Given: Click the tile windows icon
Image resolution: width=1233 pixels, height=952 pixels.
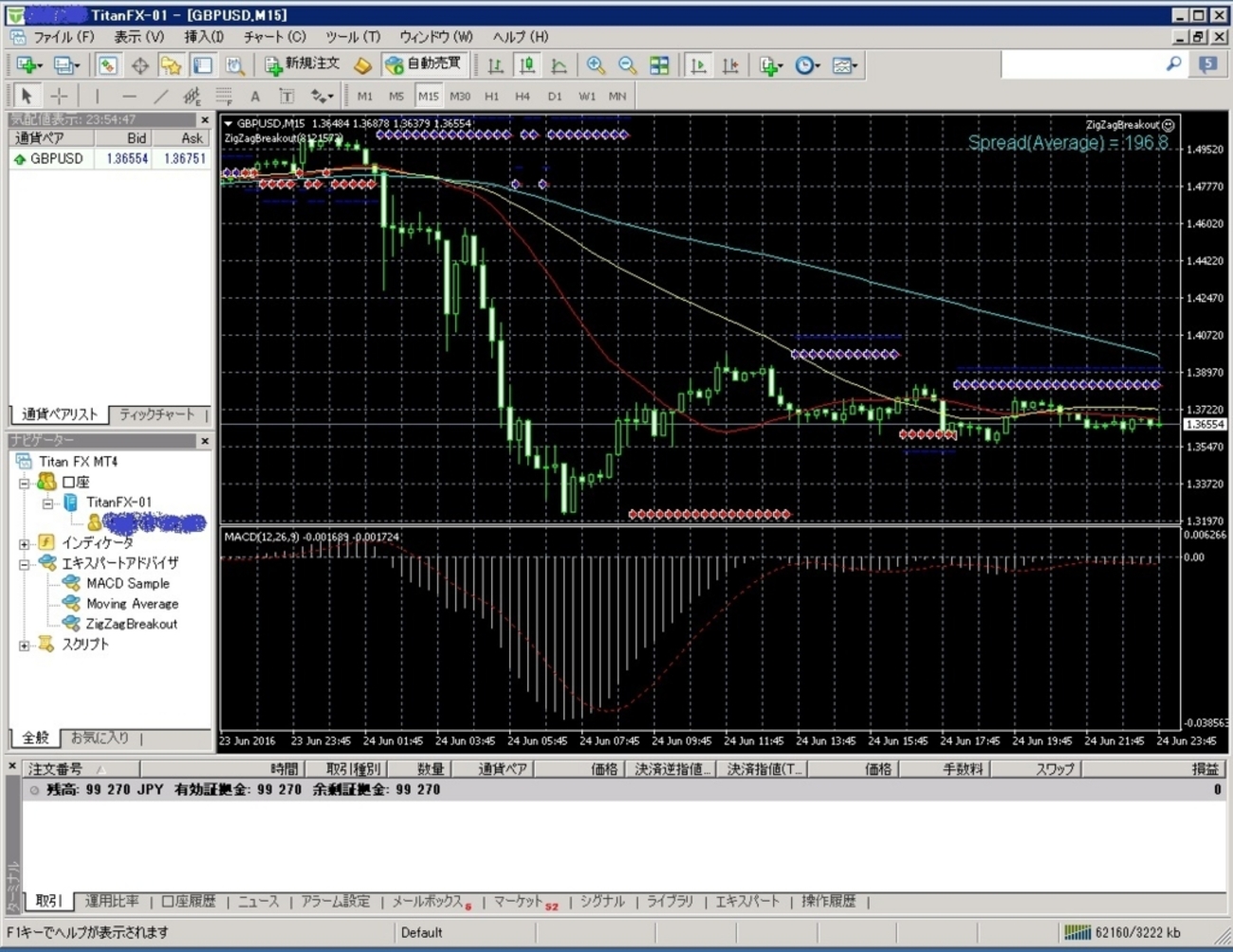Looking at the screenshot, I should (659, 65).
